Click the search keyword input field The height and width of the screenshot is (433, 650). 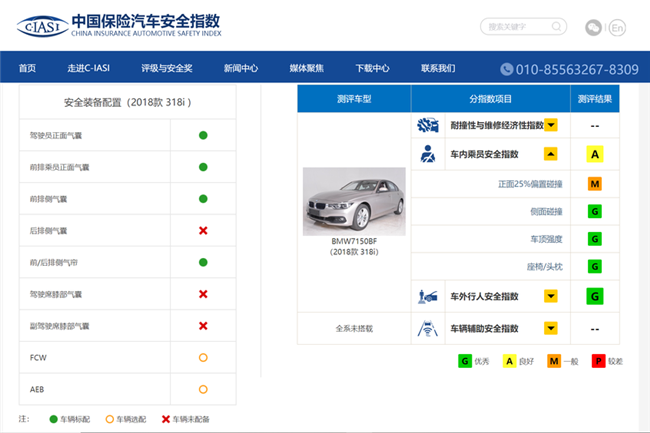[523, 27]
